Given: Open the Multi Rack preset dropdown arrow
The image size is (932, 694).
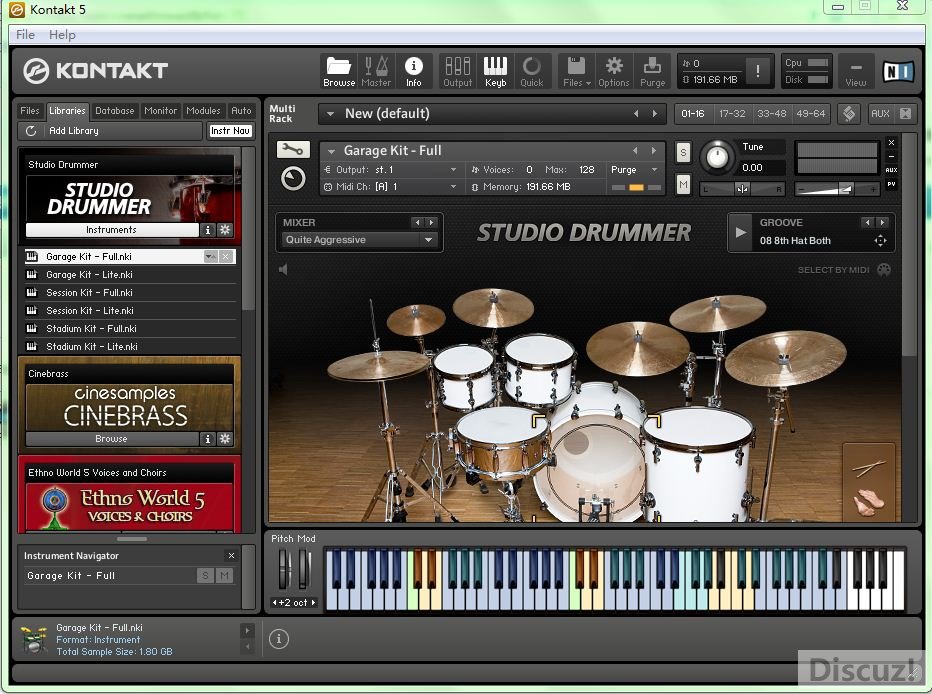Looking at the screenshot, I should [330, 113].
